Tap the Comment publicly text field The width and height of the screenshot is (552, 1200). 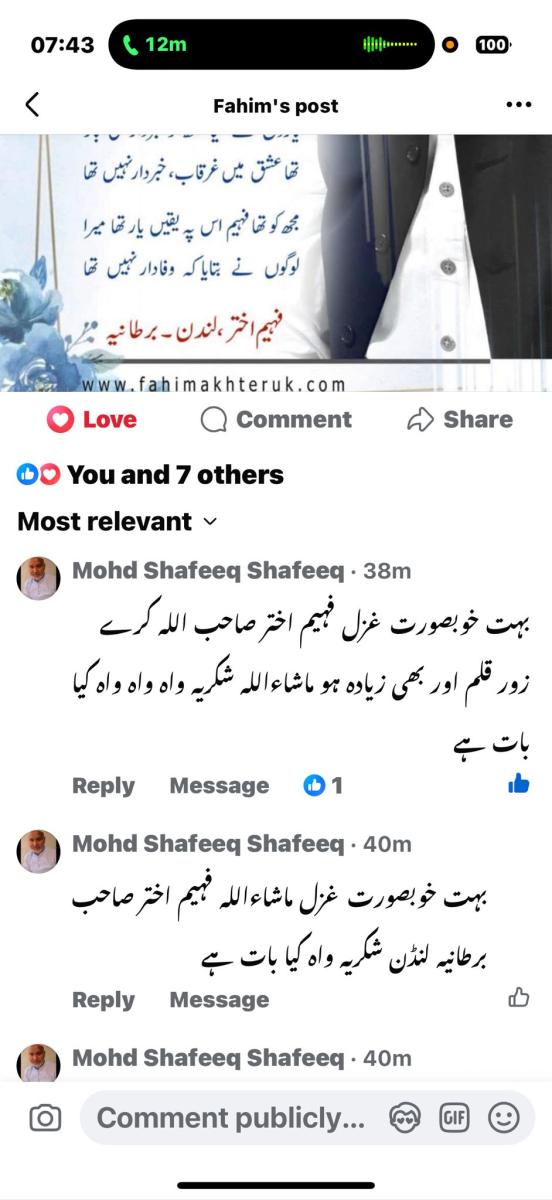230,1118
